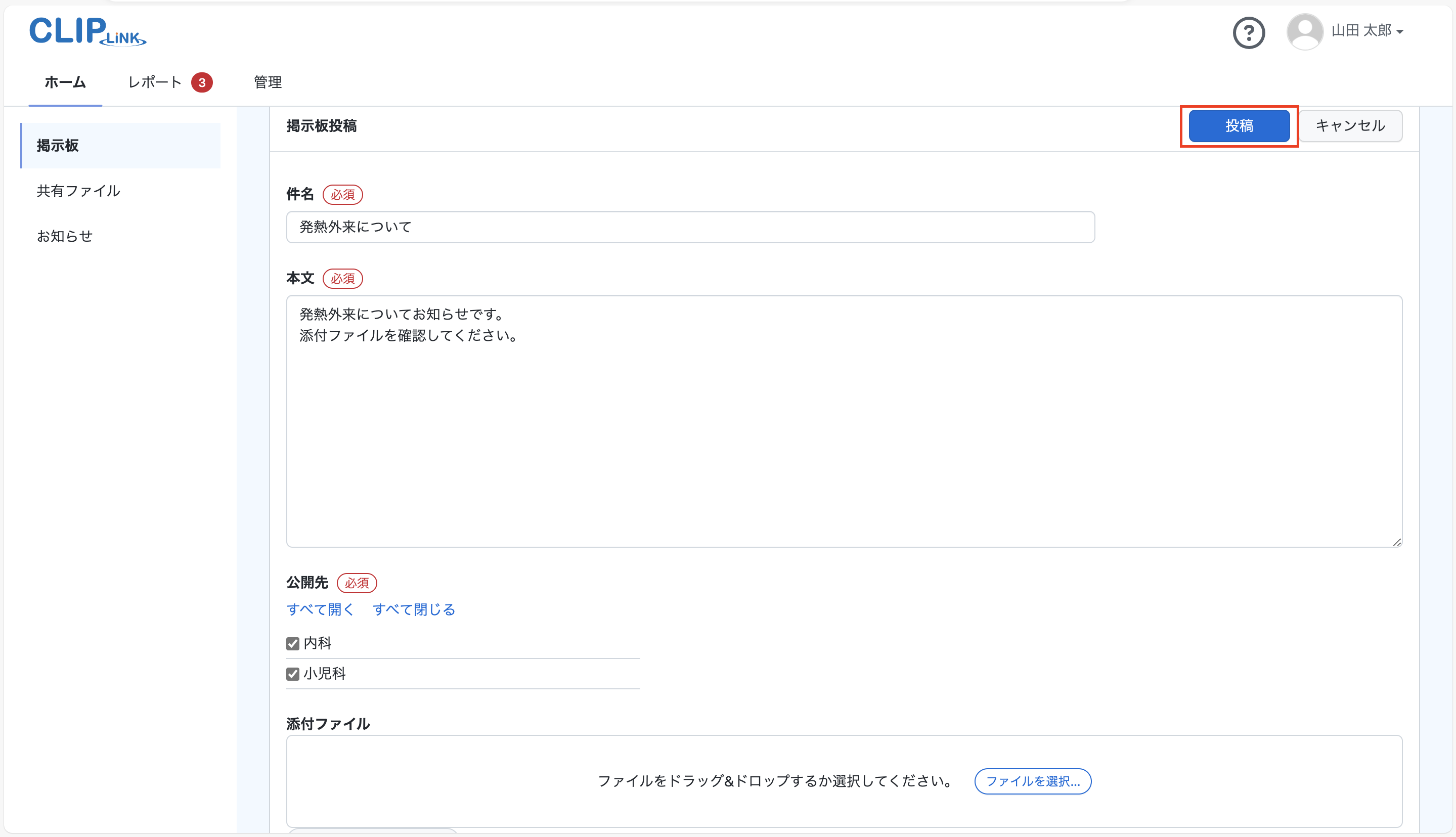Click into the 件名 input field
The height and width of the screenshot is (837, 1456).
click(x=690, y=227)
